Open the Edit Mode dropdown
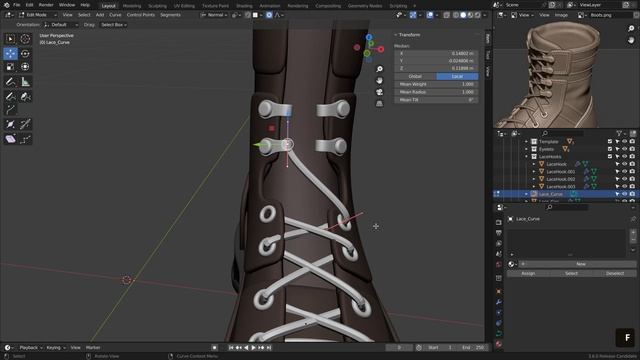640x360 pixels. [38, 15]
